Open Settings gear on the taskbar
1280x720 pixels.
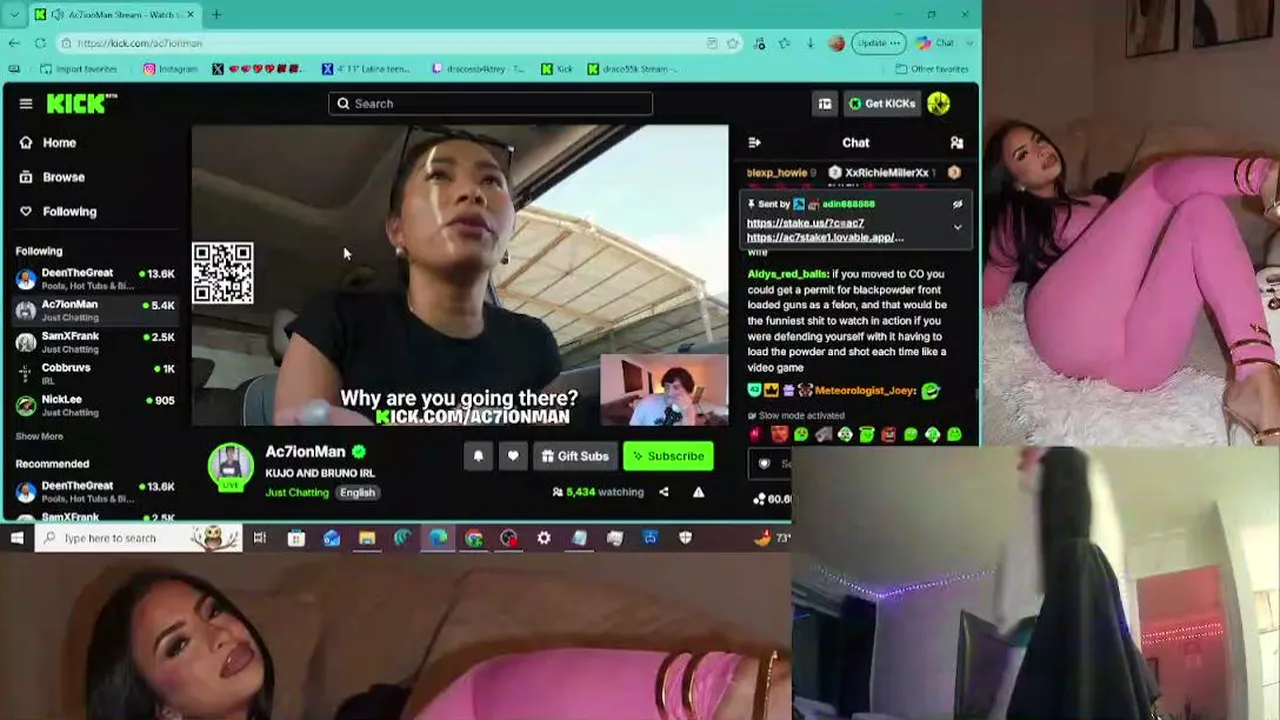544,538
